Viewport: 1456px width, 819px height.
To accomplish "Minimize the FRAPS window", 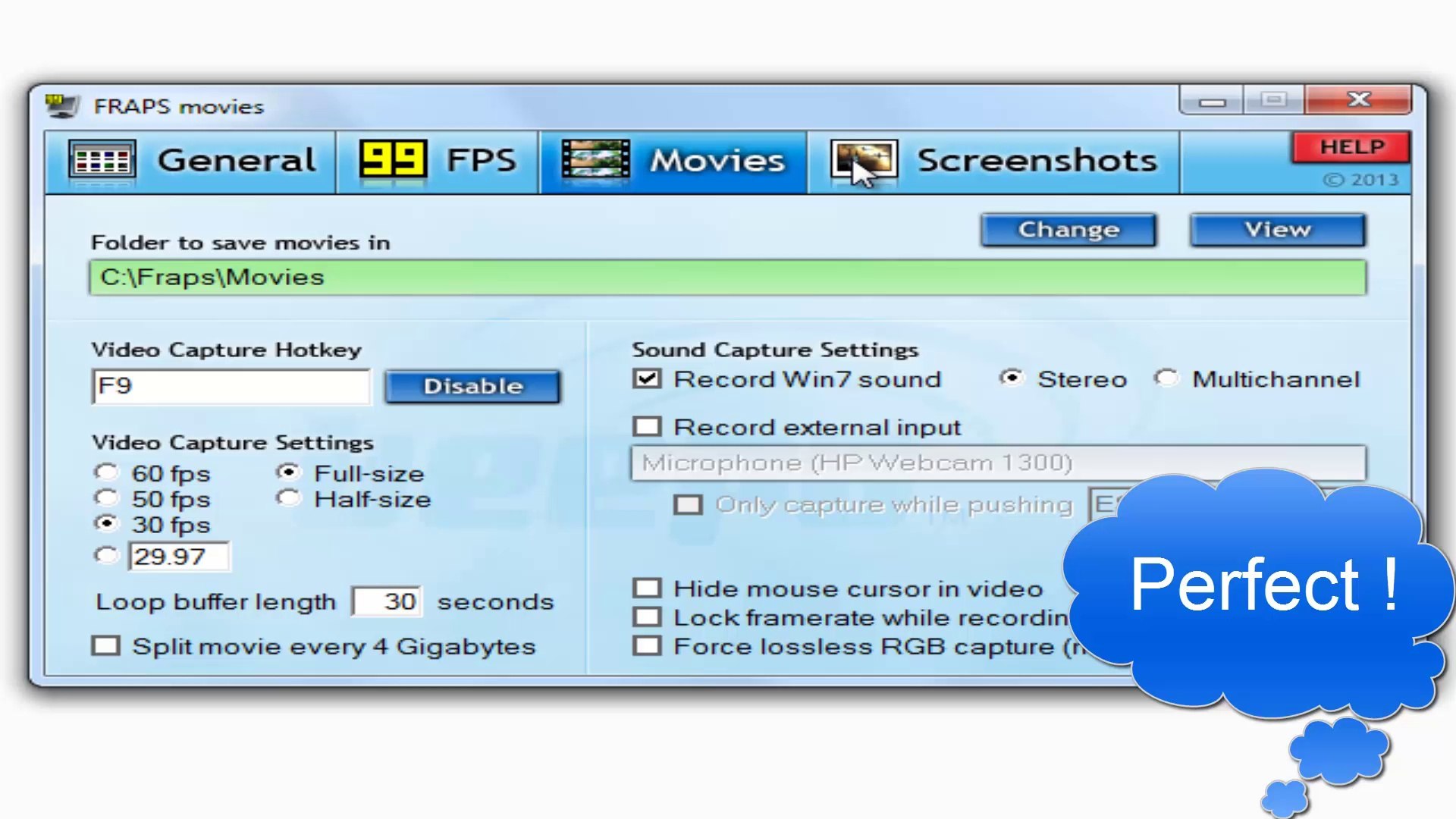I will [x=1212, y=100].
